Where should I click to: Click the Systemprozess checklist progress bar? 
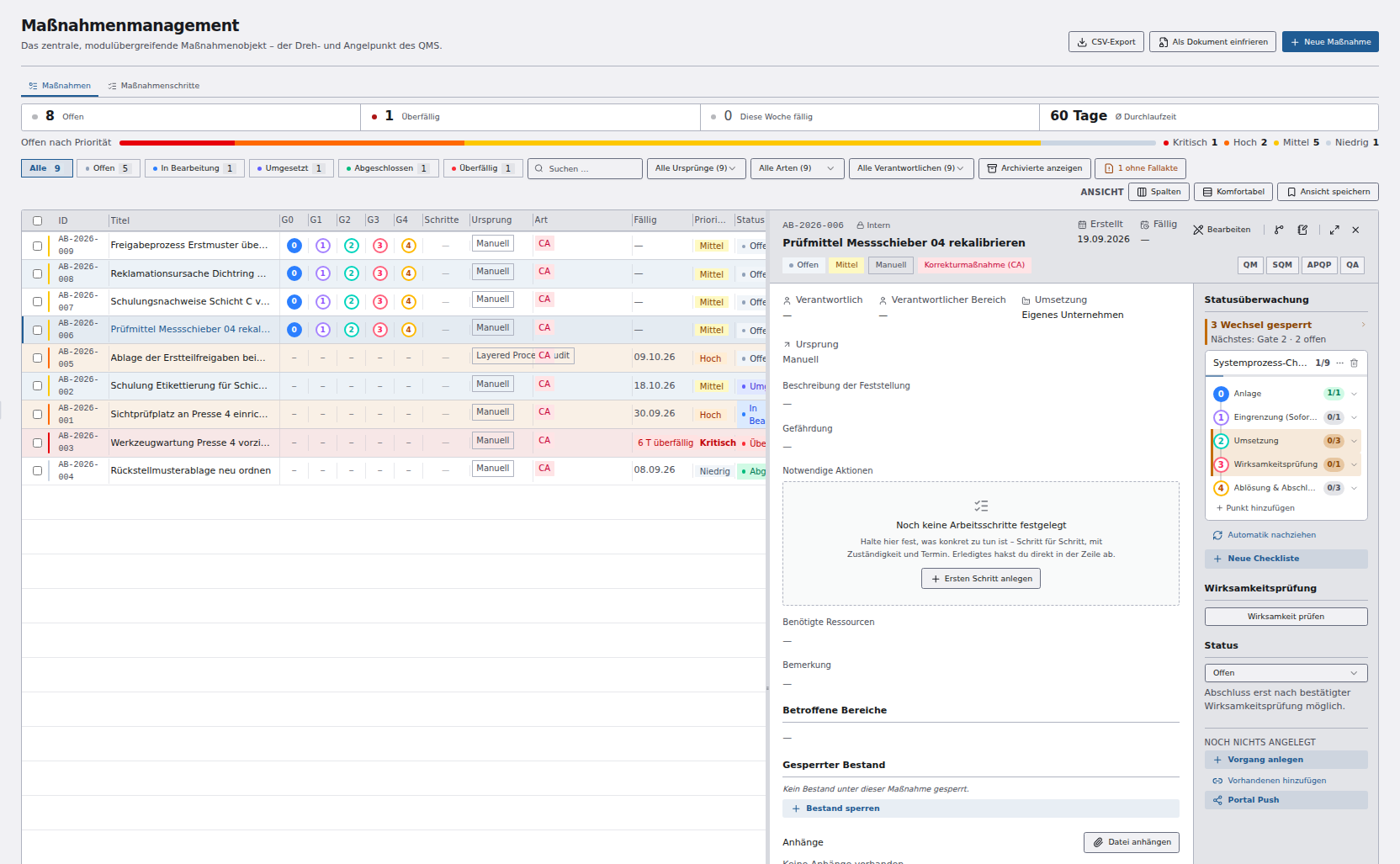pyautogui.click(x=1286, y=376)
